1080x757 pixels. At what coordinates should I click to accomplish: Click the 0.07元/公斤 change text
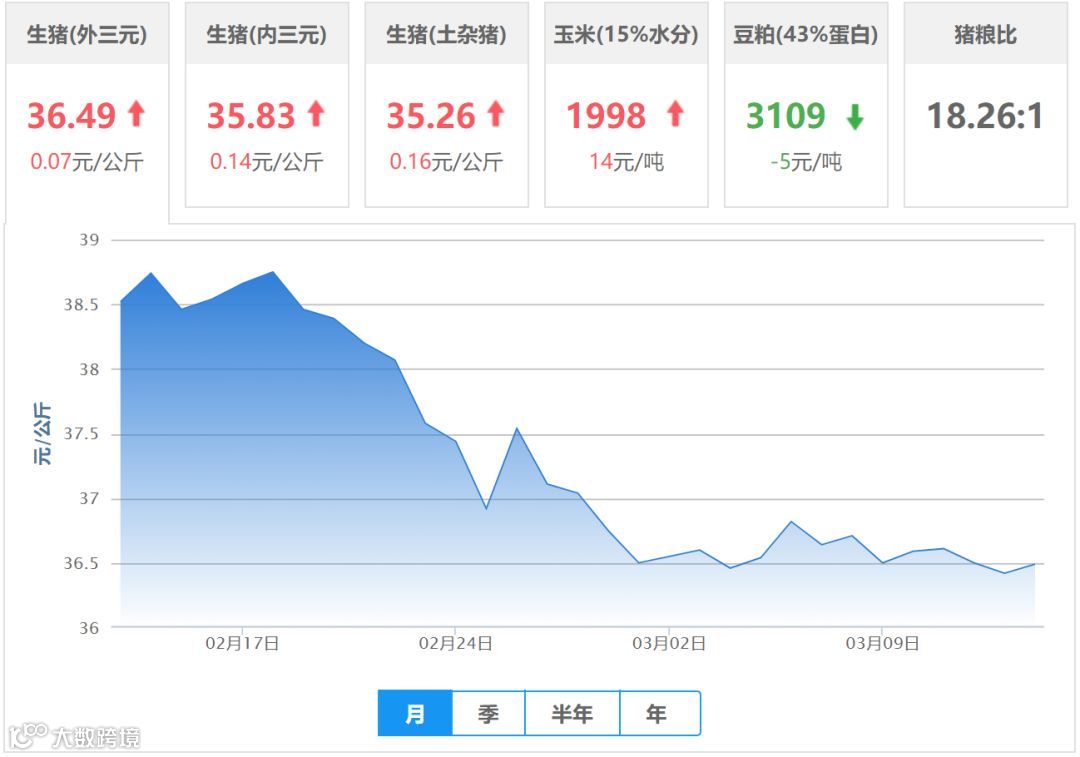tap(87, 162)
